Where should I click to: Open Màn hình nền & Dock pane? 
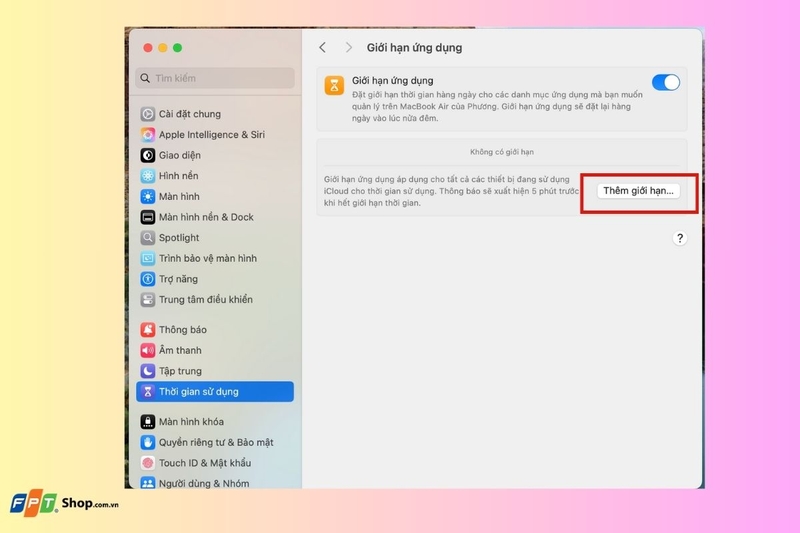pyautogui.click(x=215, y=217)
